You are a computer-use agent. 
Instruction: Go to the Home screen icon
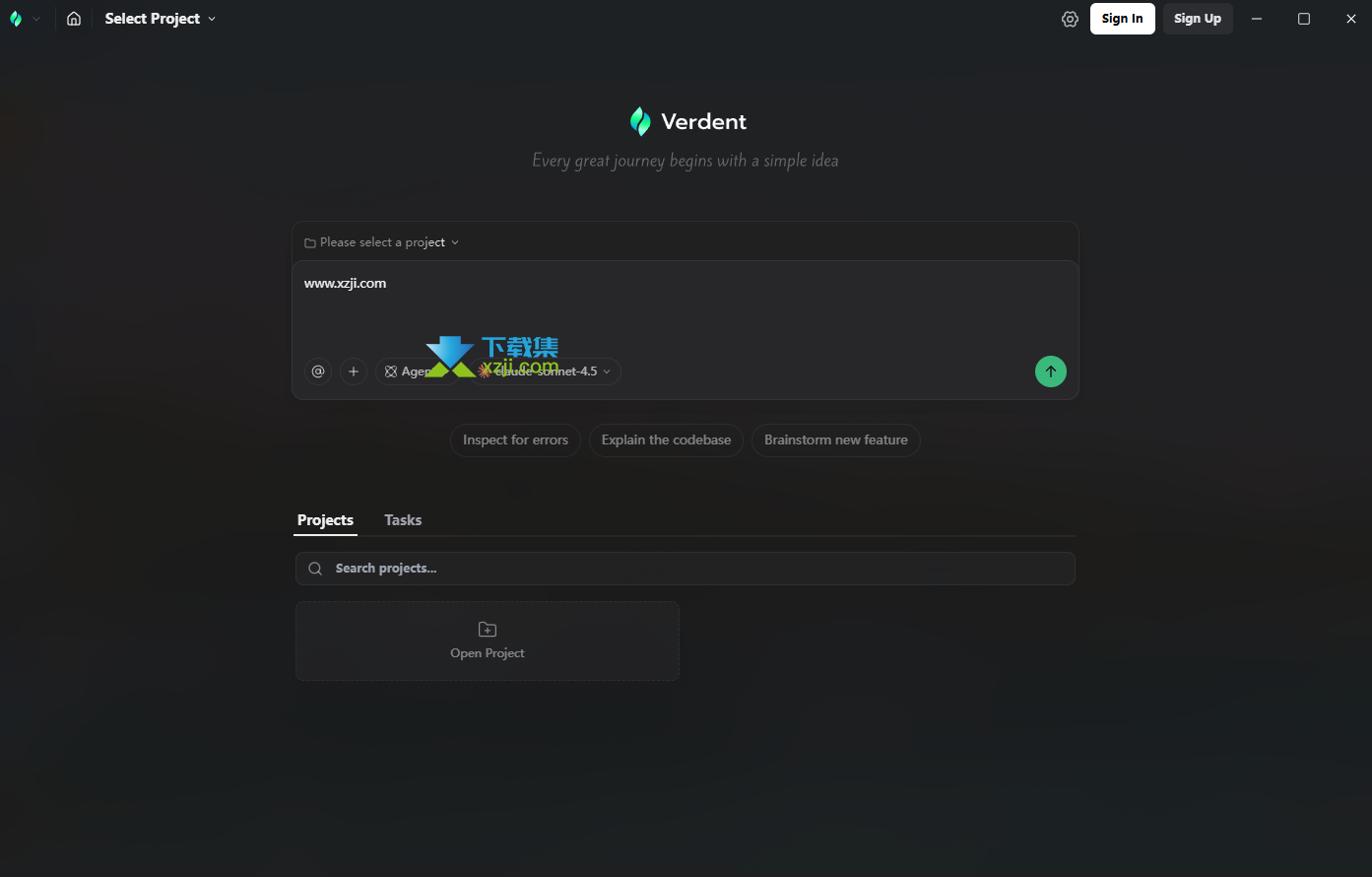[x=74, y=19]
